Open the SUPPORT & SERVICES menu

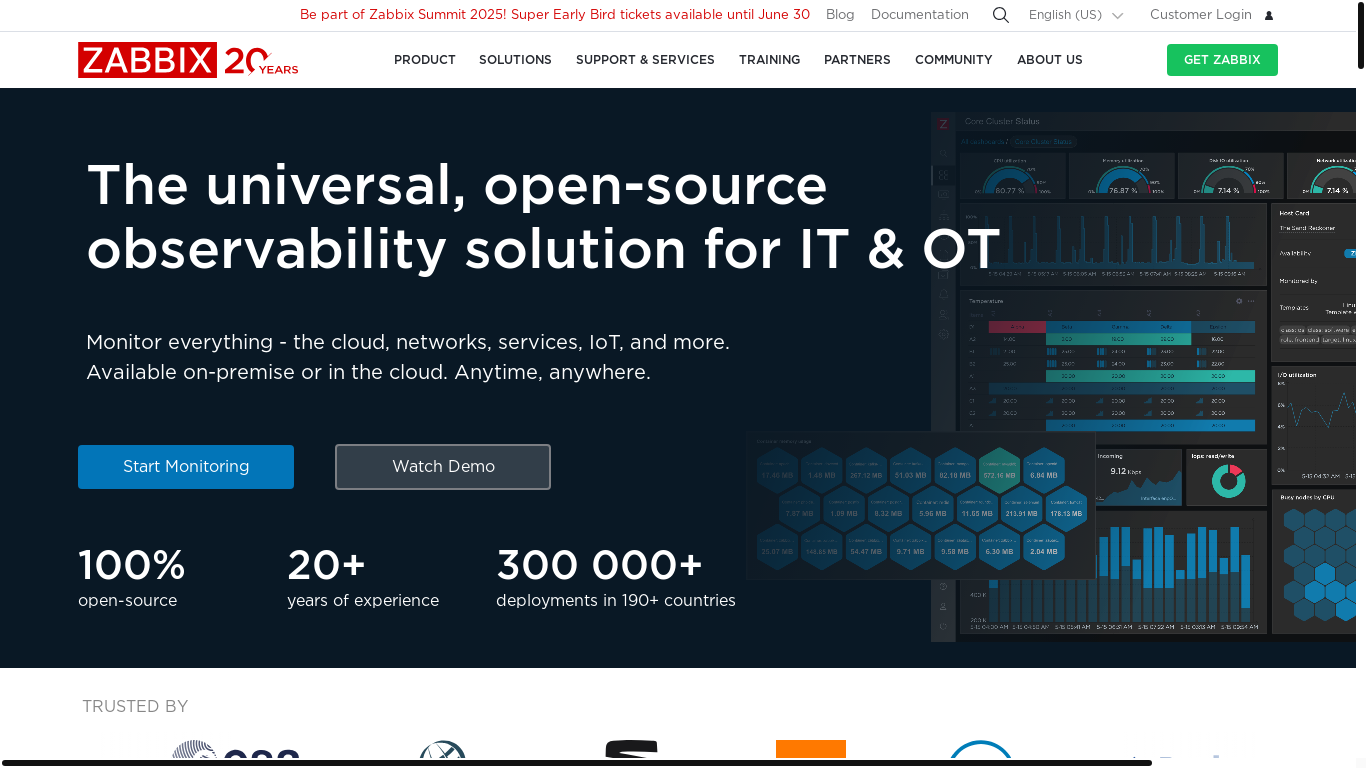645,60
